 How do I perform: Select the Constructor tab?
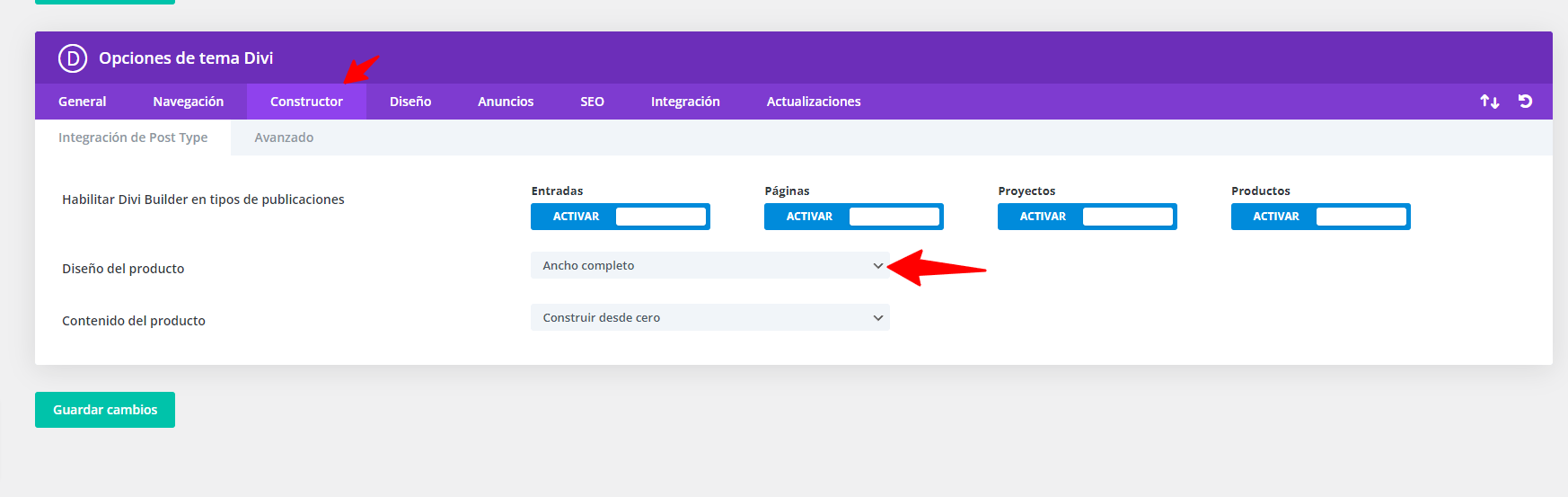[x=306, y=102]
